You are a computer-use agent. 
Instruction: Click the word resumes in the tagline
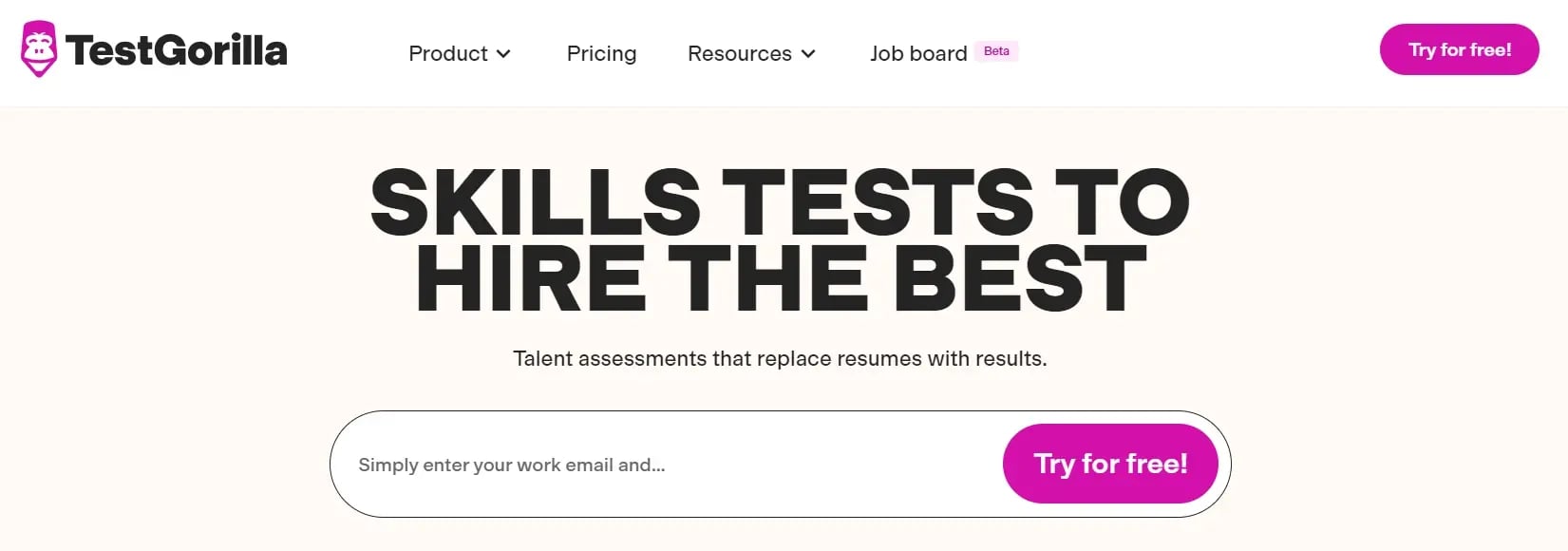878,359
